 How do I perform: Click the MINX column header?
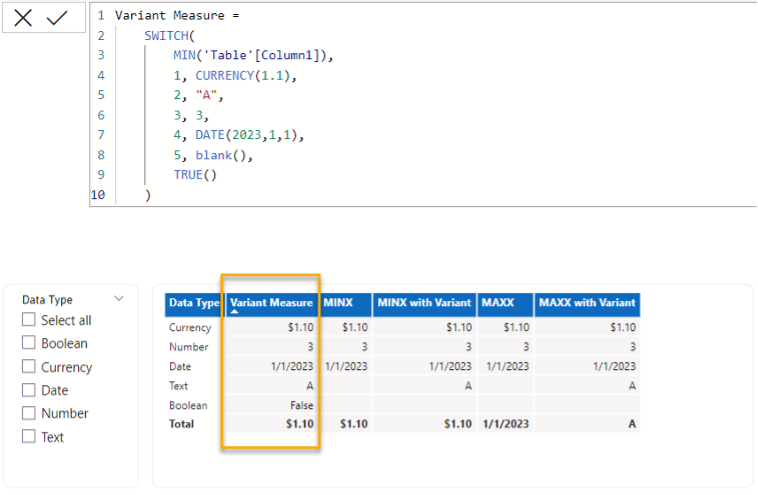[x=340, y=302]
